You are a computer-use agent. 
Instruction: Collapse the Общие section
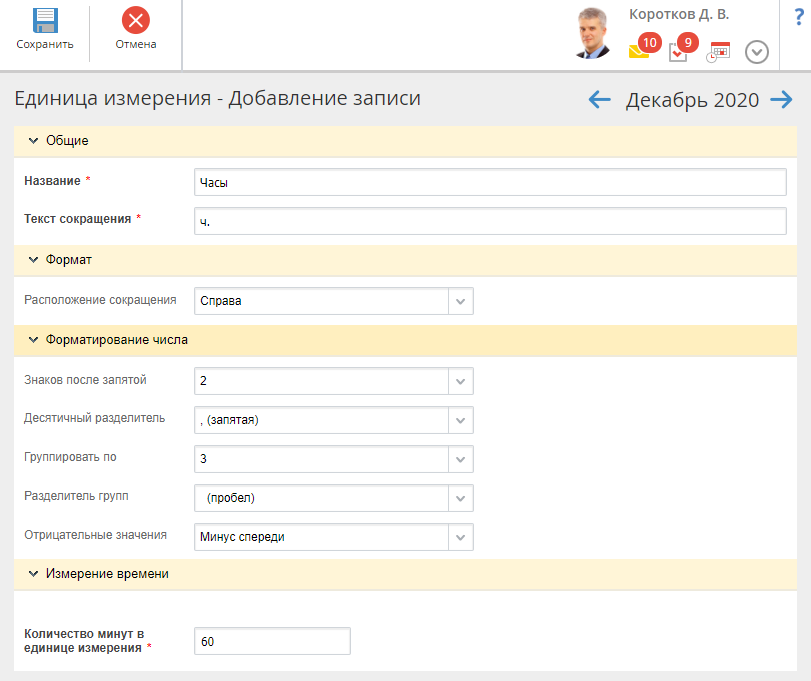point(33,141)
